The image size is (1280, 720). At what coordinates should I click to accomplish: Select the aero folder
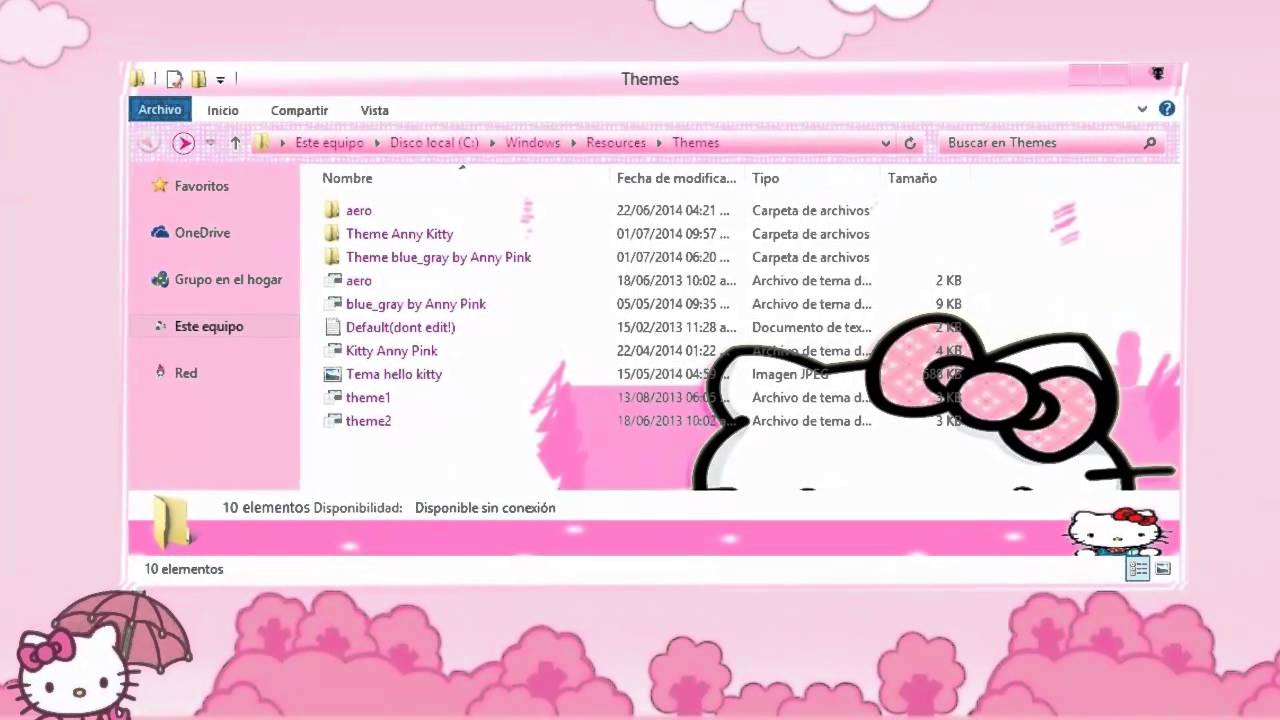[358, 211]
